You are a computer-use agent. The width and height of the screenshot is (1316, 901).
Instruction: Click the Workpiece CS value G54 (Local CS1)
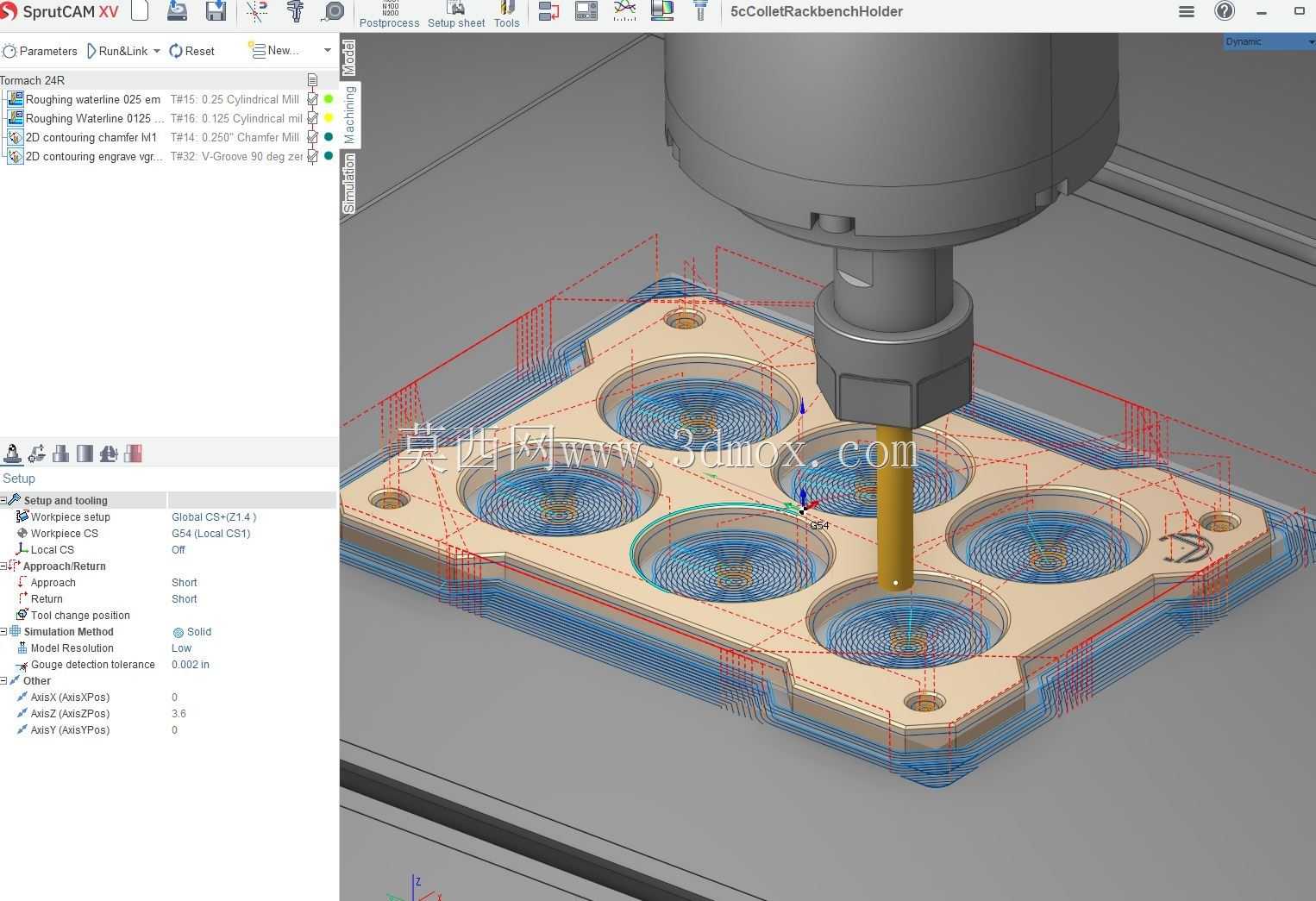(x=211, y=533)
